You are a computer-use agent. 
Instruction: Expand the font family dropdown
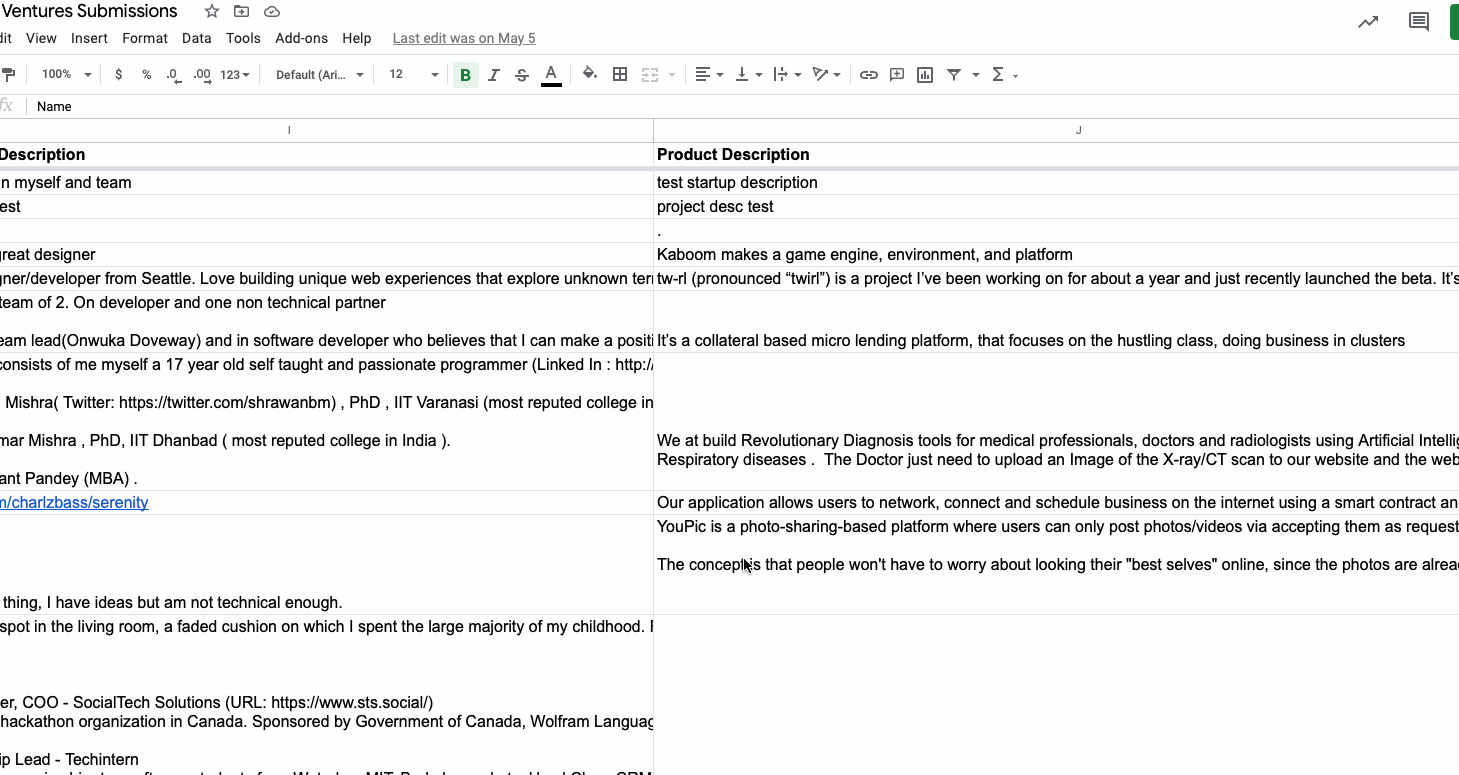coord(319,75)
